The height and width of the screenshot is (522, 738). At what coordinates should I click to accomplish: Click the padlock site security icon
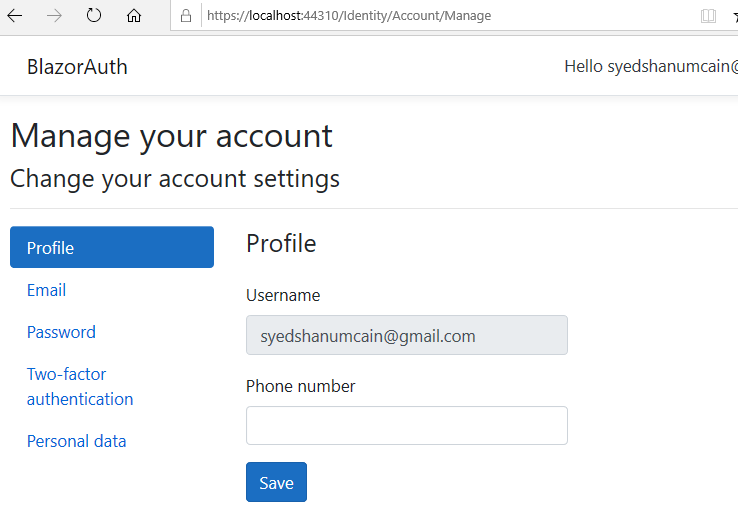pyautogui.click(x=186, y=16)
